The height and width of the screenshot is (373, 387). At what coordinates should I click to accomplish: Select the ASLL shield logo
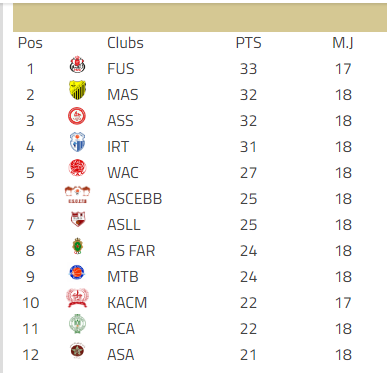(78, 219)
